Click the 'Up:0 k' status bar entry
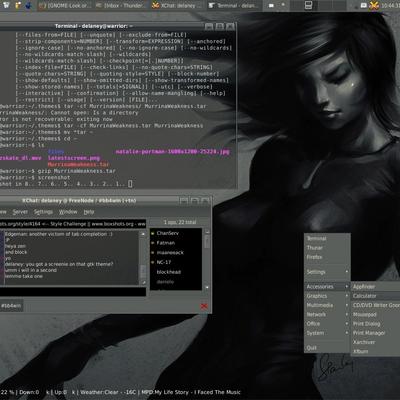 [65, 392]
